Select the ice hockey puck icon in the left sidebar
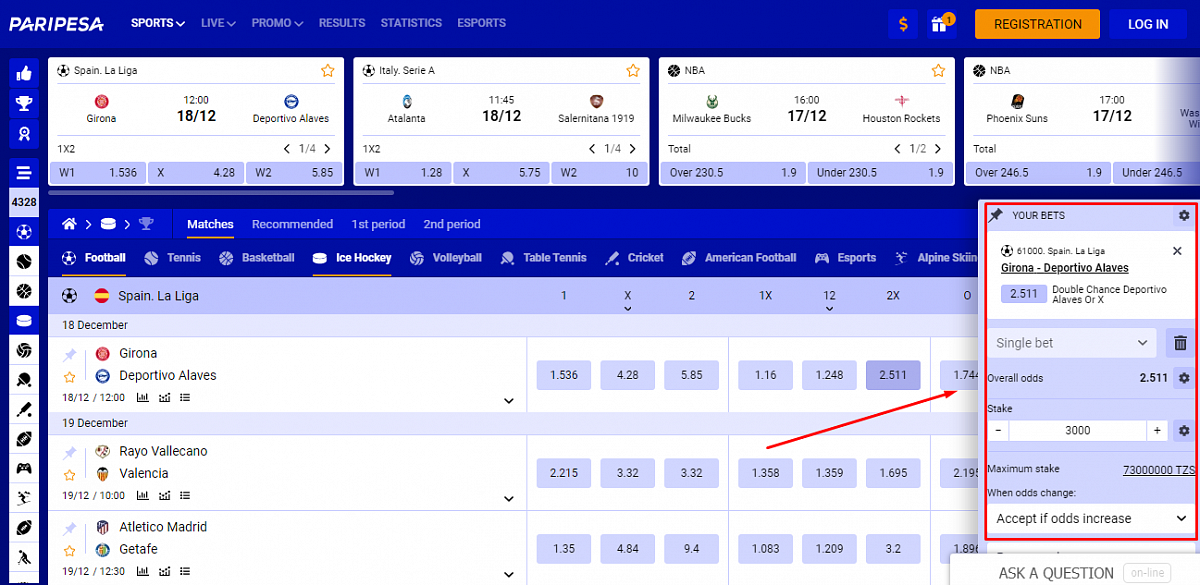This screenshot has width=1200, height=585. click(24, 321)
